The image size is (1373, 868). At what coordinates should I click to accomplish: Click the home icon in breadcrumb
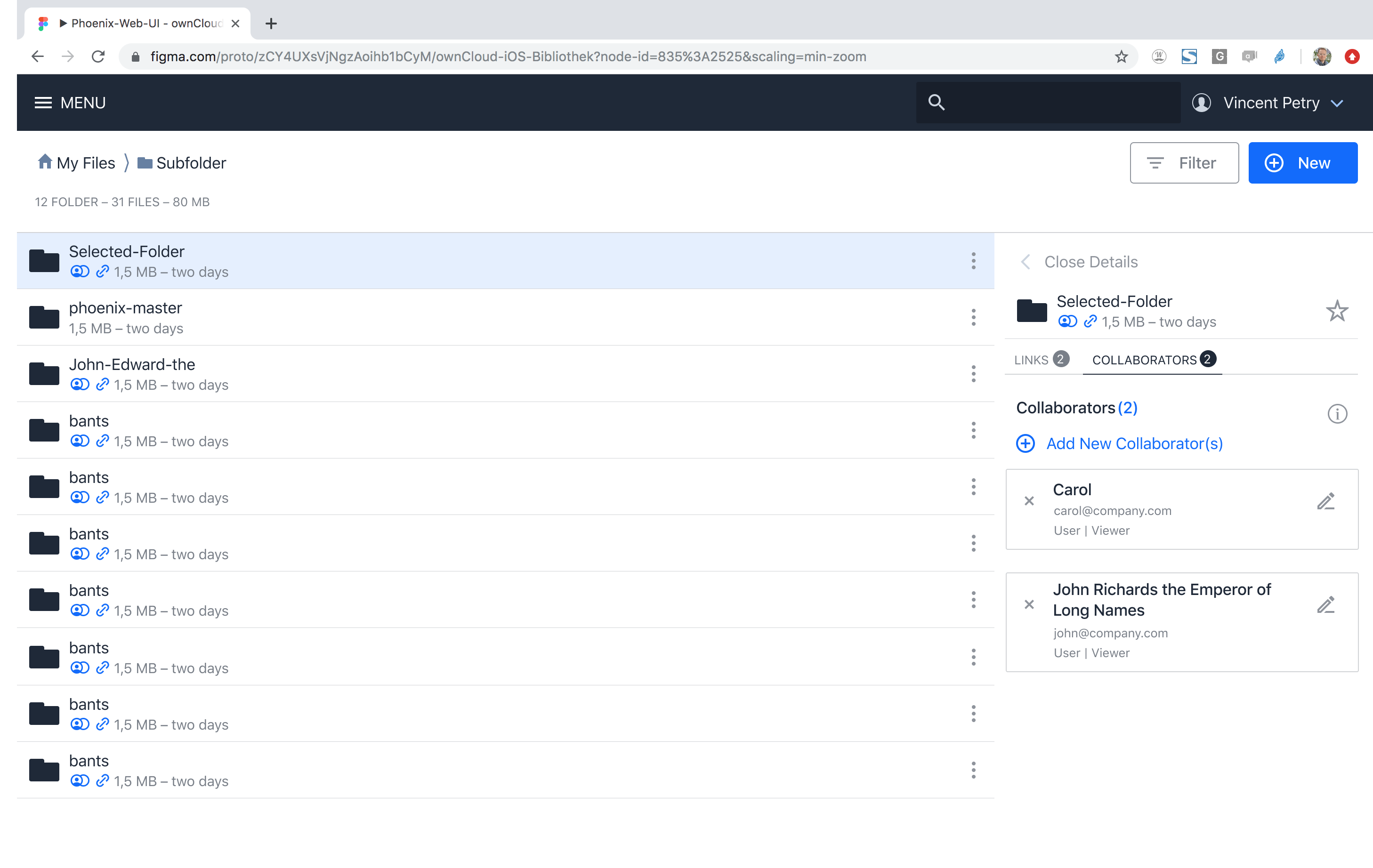click(x=45, y=162)
